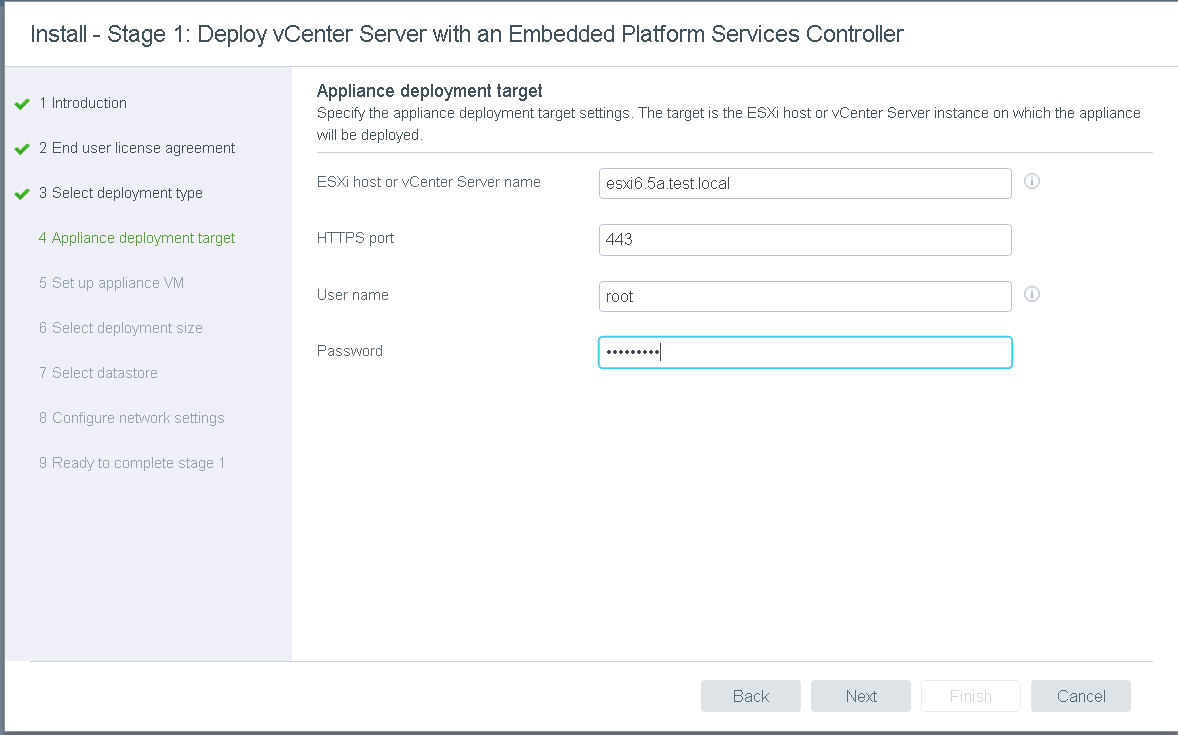The height and width of the screenshot is (735, 1178).
Task: Select step 4 Appliance deployment target
Action: (137, 238)
